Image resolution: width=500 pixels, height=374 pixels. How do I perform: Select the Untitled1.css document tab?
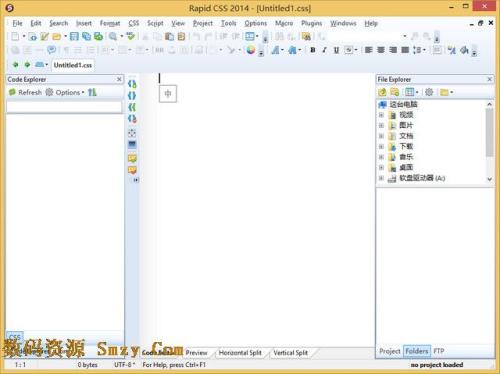click(x=73, y=65)
